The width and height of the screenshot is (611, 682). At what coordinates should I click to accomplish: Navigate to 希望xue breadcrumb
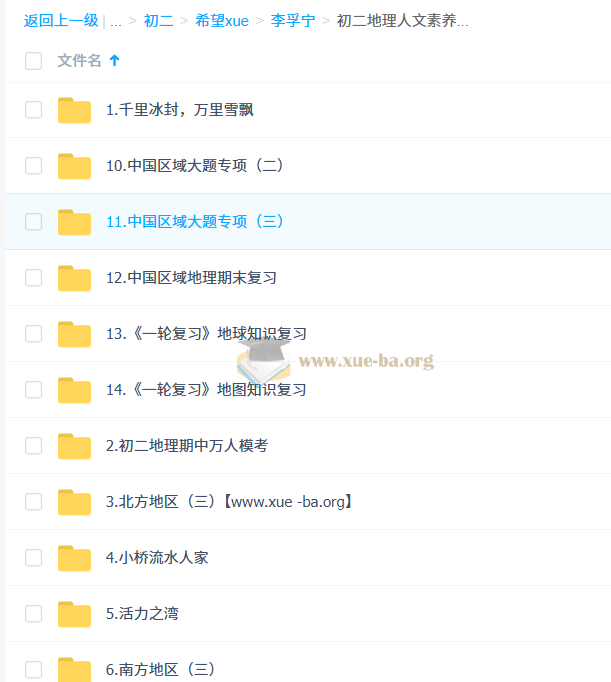pos(222,20)
